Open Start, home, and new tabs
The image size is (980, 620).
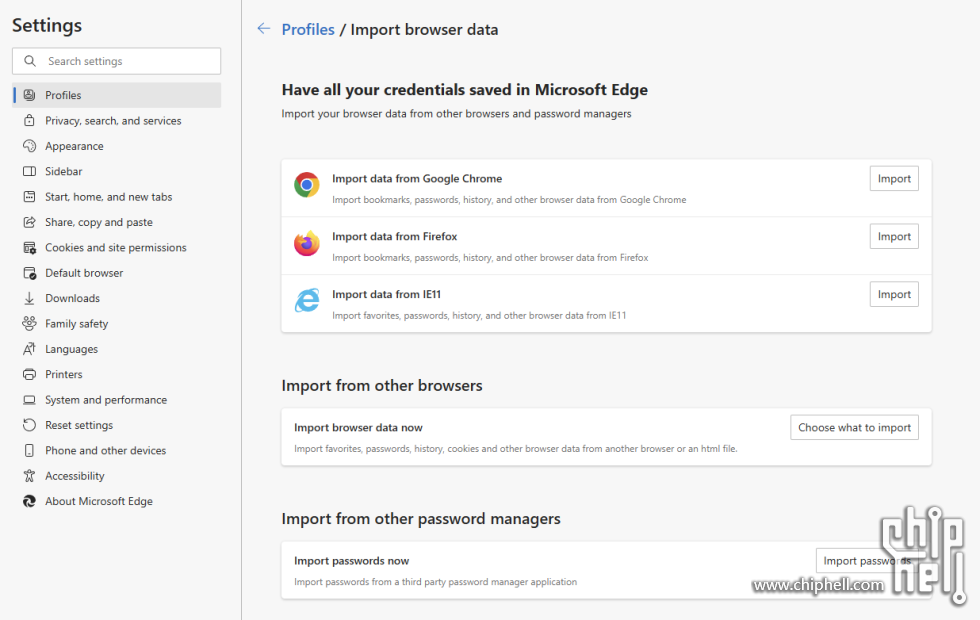tap(116, 197)
